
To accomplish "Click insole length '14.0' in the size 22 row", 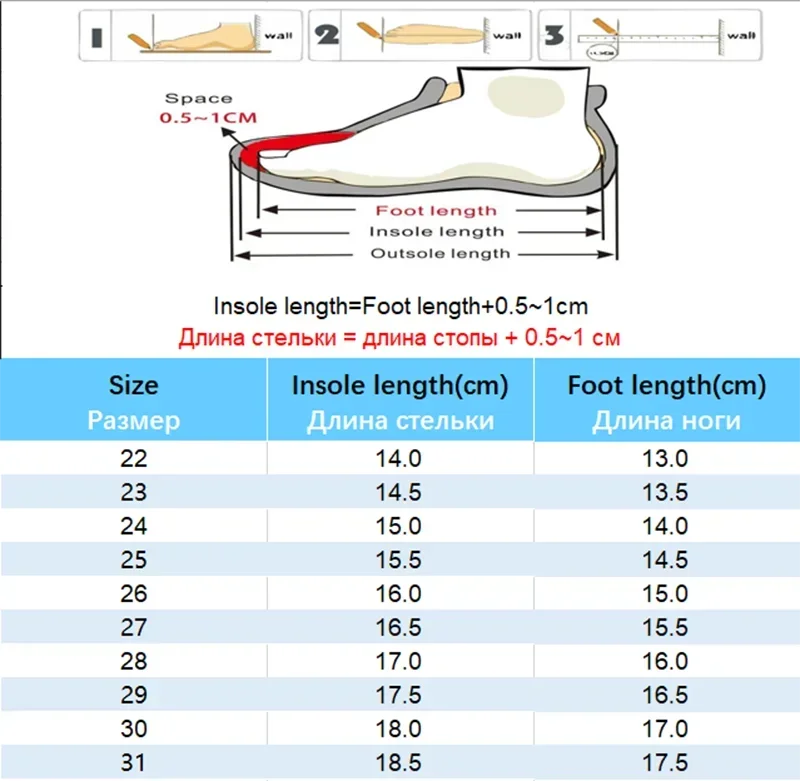I will [x=398, y=459].
